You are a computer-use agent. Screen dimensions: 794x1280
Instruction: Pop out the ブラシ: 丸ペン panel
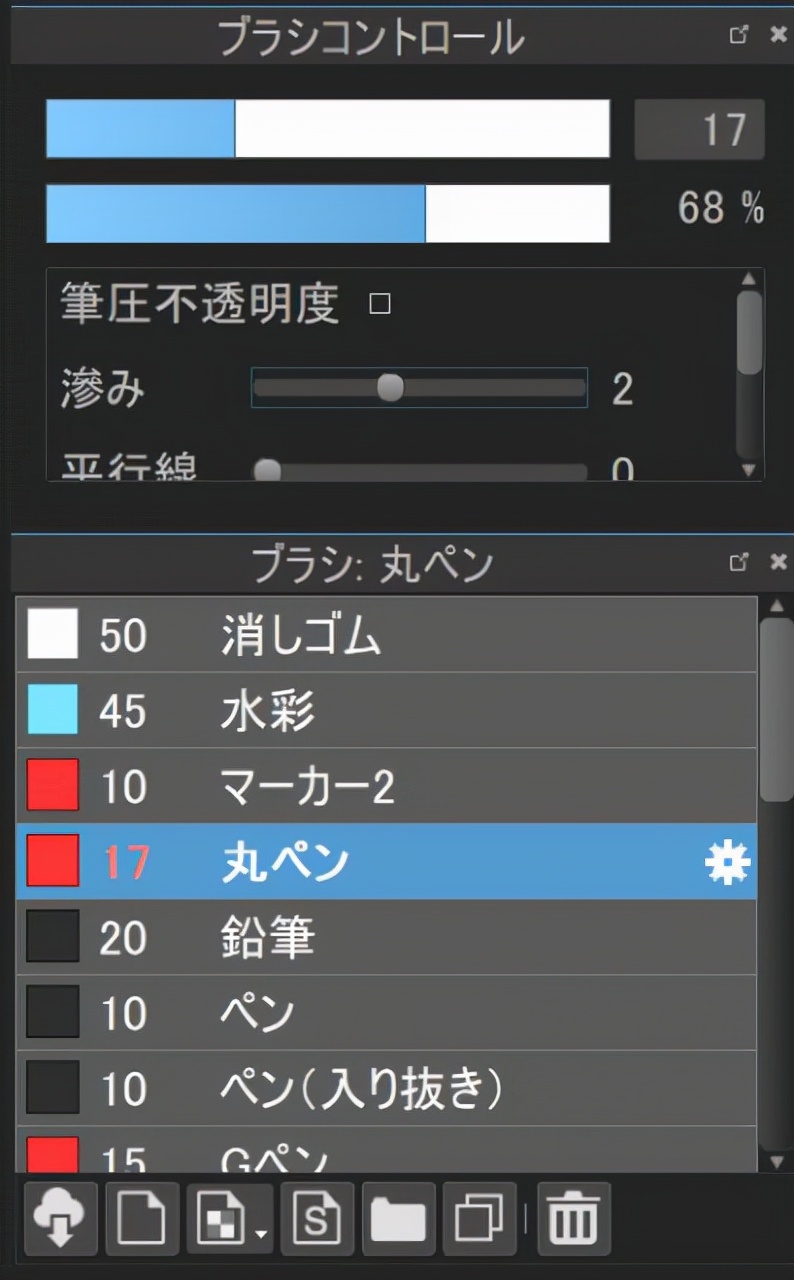click(739, 562)
